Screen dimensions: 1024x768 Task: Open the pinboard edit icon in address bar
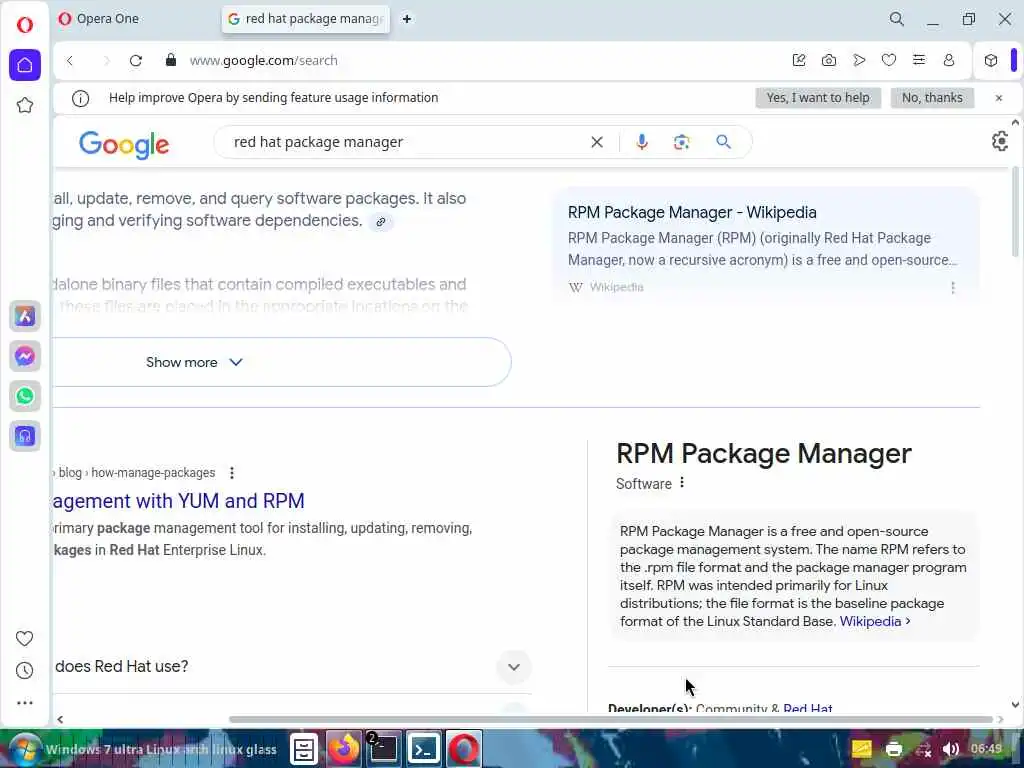point(799,60)
